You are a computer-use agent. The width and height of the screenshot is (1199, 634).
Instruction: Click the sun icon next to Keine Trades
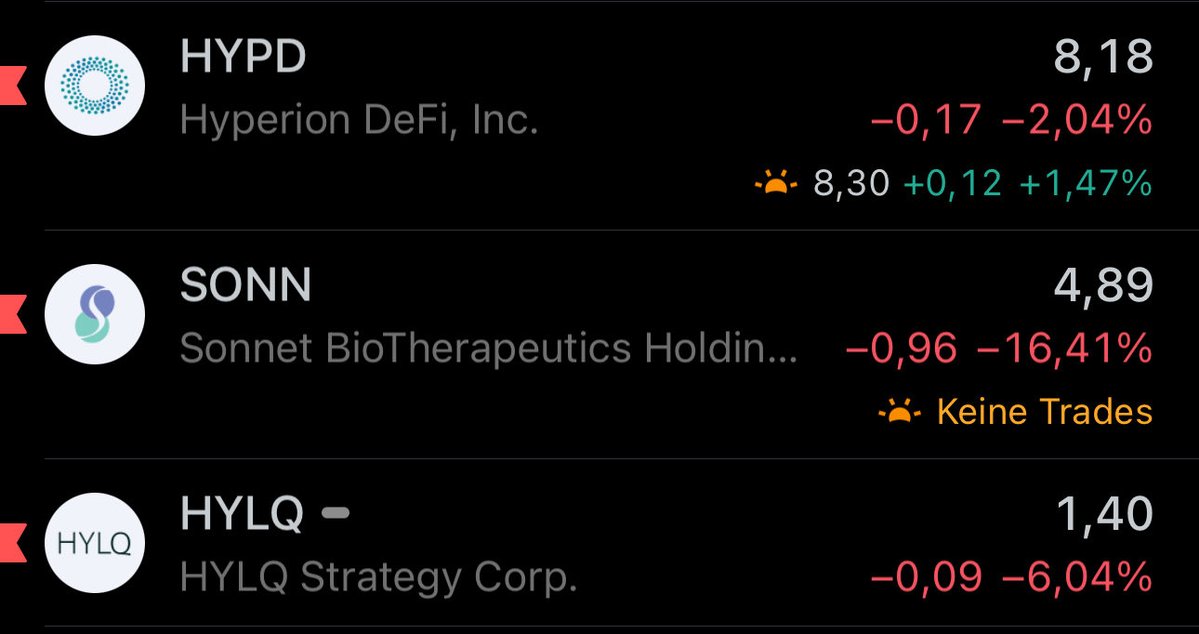[x=900, y=411]
